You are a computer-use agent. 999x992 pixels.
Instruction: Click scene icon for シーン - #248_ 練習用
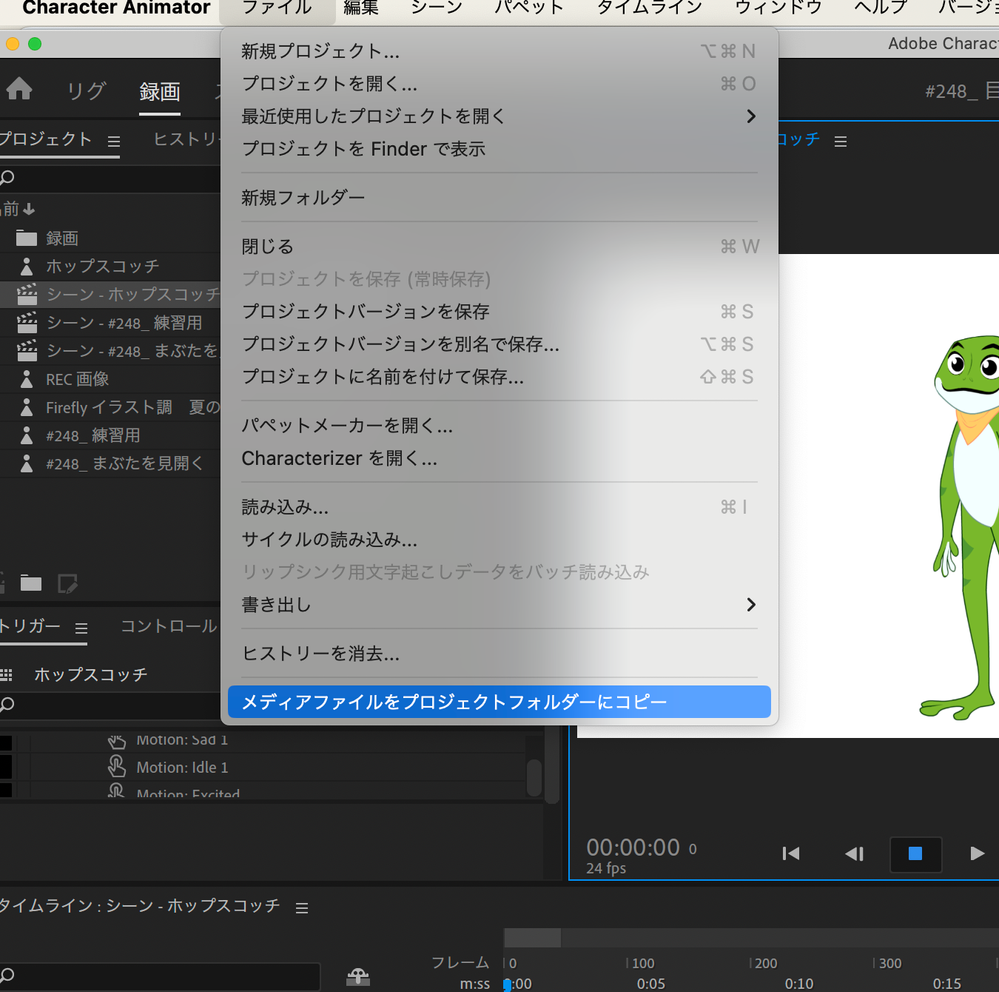click(27, 323)
